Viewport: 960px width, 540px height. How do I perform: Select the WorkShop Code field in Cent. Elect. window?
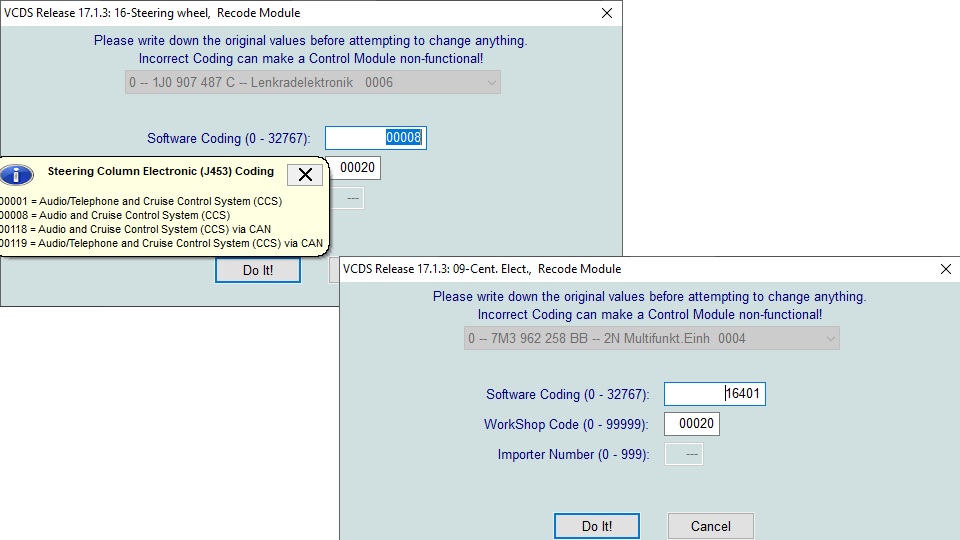coord(691,424)
